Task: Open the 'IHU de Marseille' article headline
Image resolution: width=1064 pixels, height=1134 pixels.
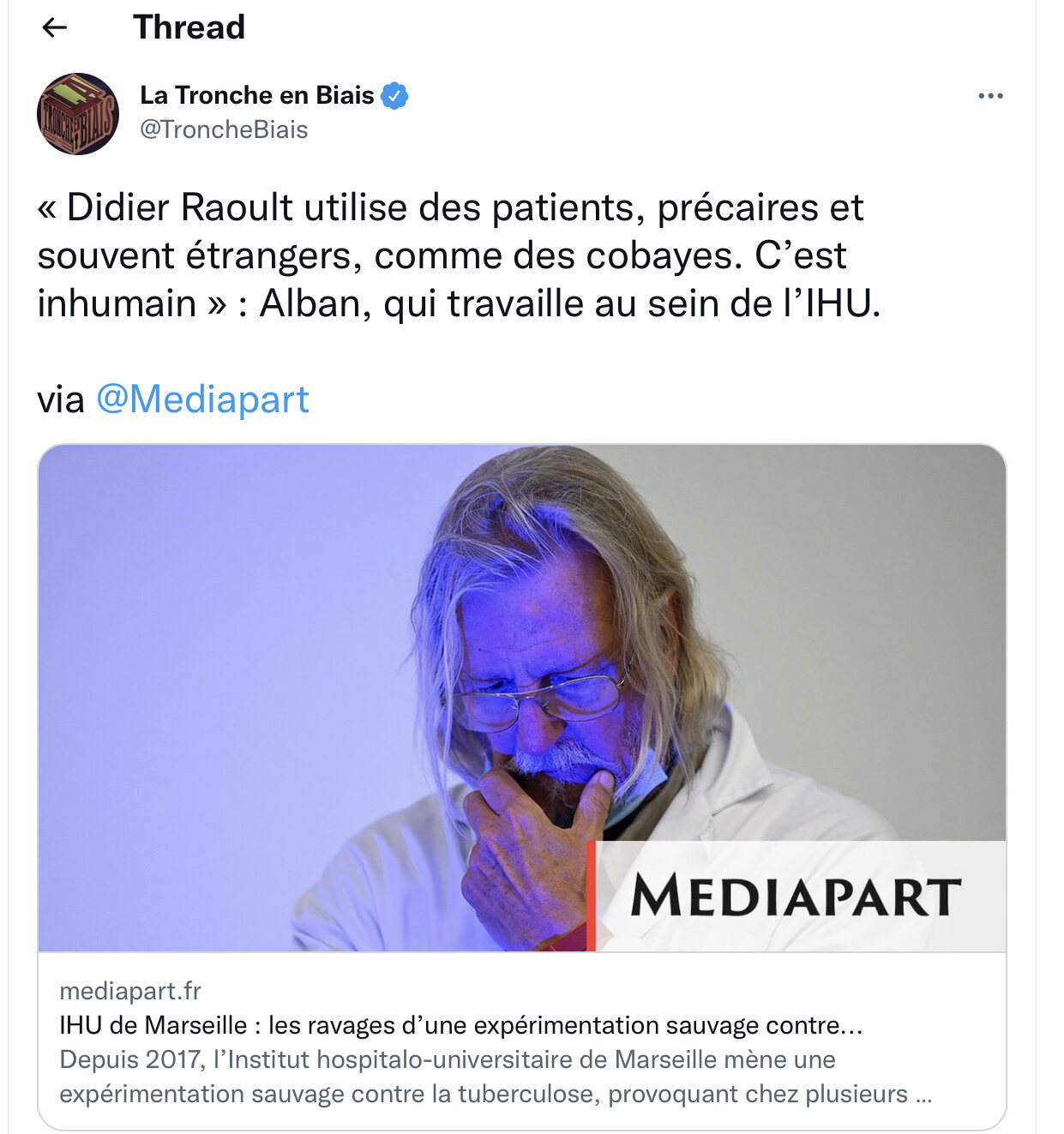Action: click(x=461, y=1025)
